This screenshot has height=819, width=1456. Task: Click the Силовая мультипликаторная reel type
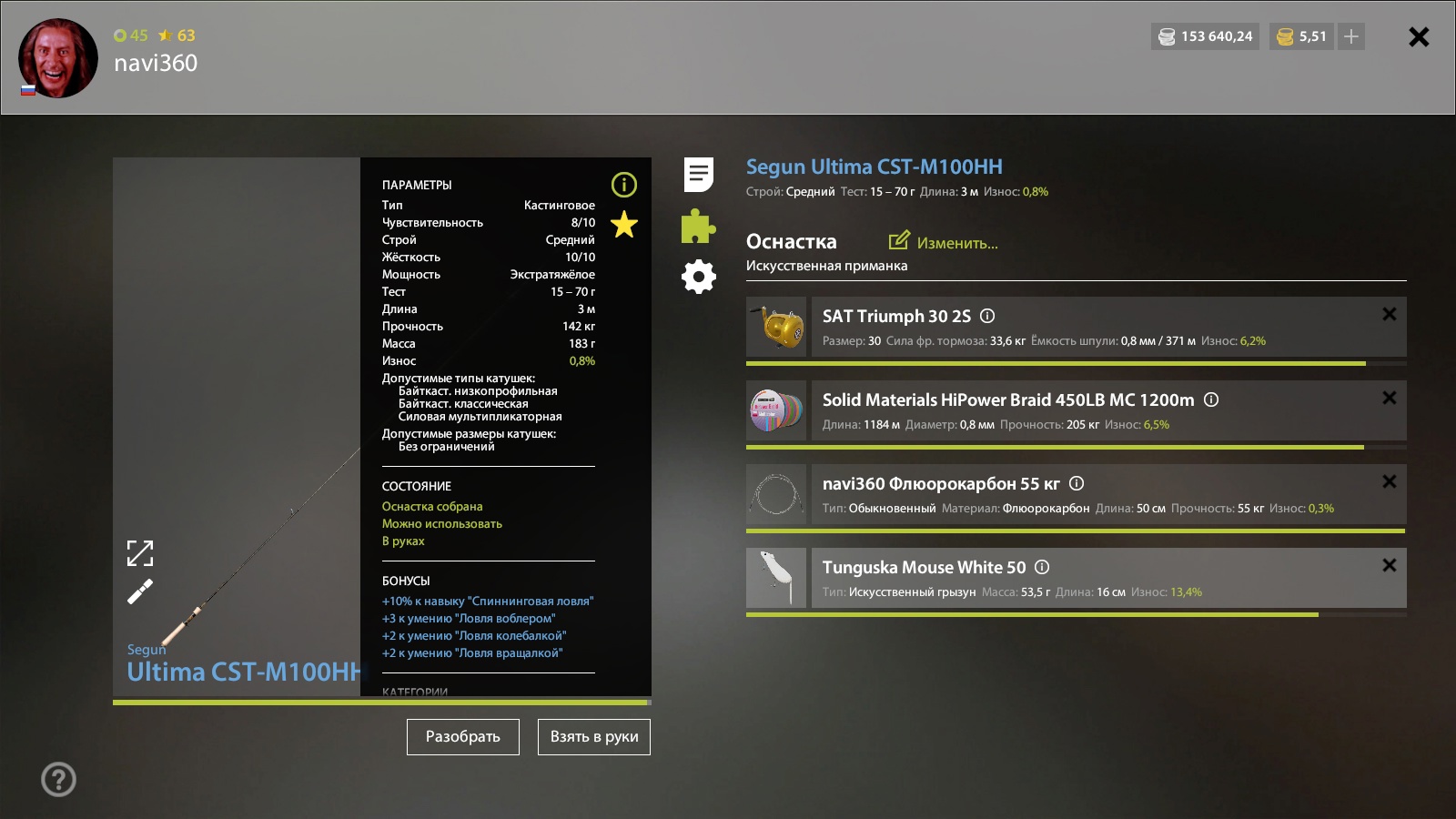tap(480, 417)
